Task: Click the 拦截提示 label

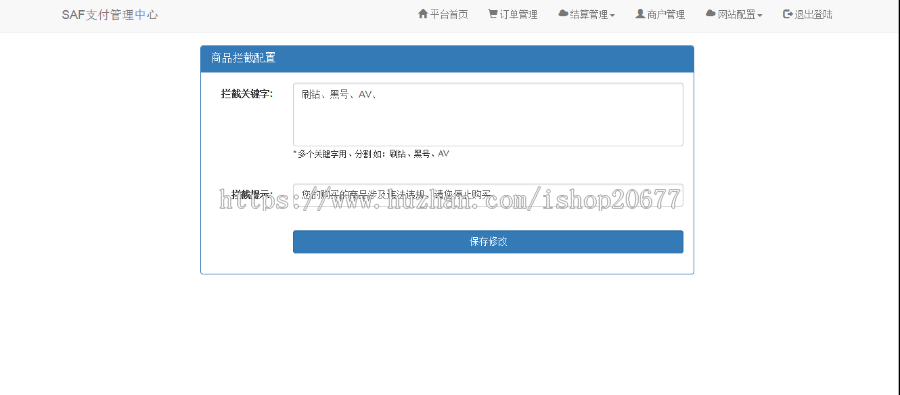Action: pos(252,194)
